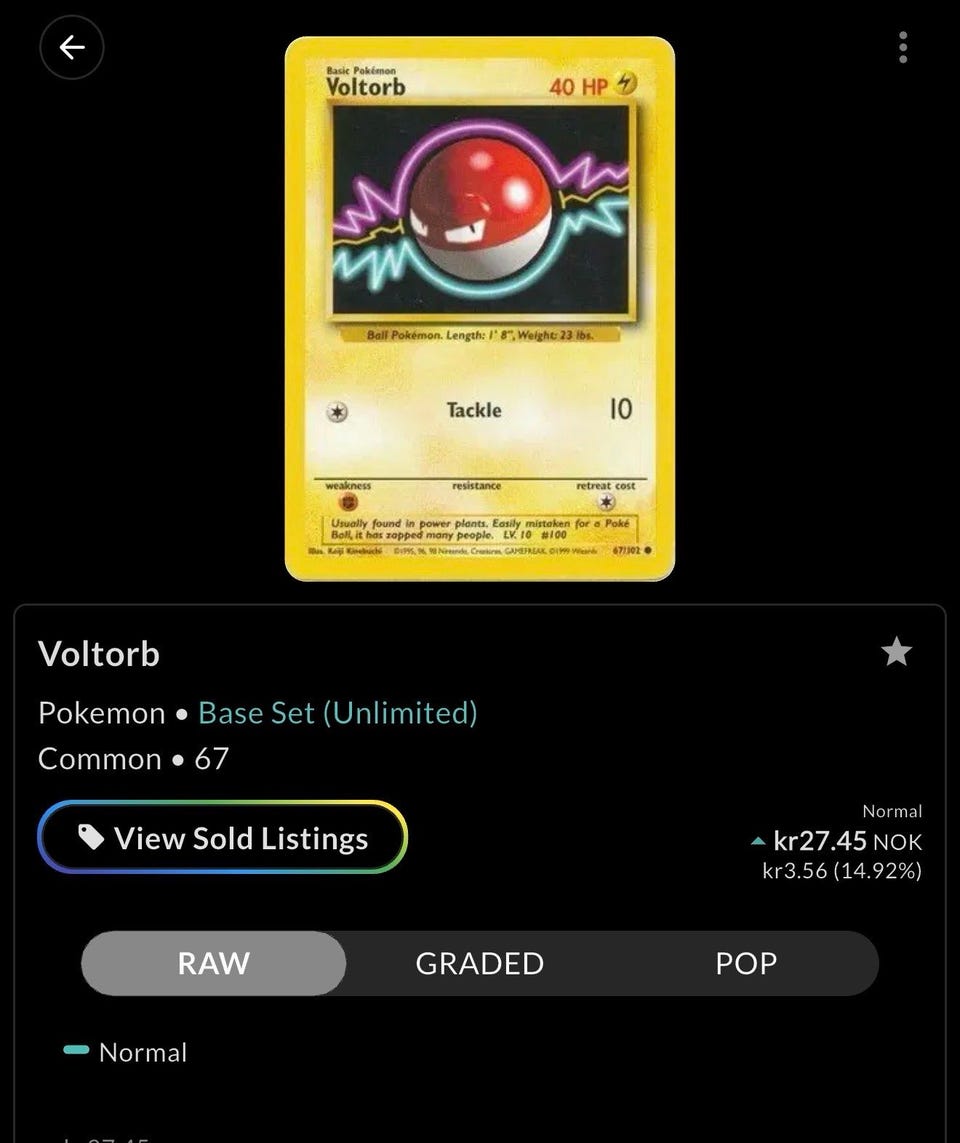Open View Sold Listings
Viewport: 960px width, 1143px height.
[x=222, y=837]
